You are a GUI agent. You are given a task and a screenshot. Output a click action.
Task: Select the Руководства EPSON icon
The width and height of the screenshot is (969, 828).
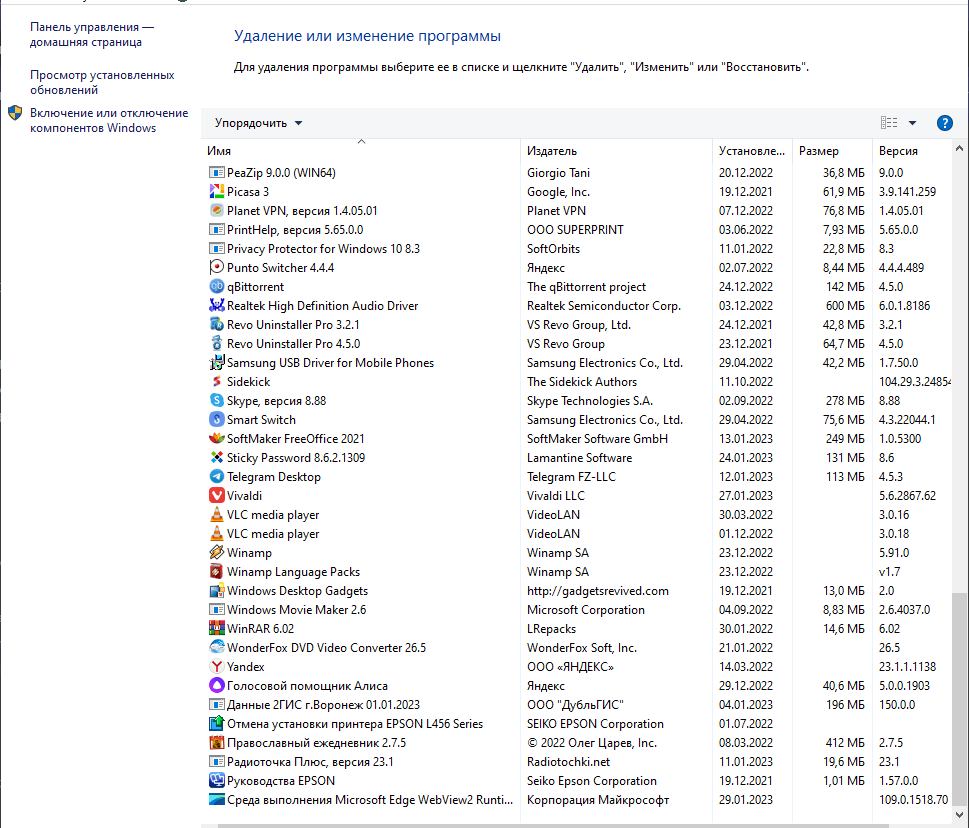click(216, 781)
